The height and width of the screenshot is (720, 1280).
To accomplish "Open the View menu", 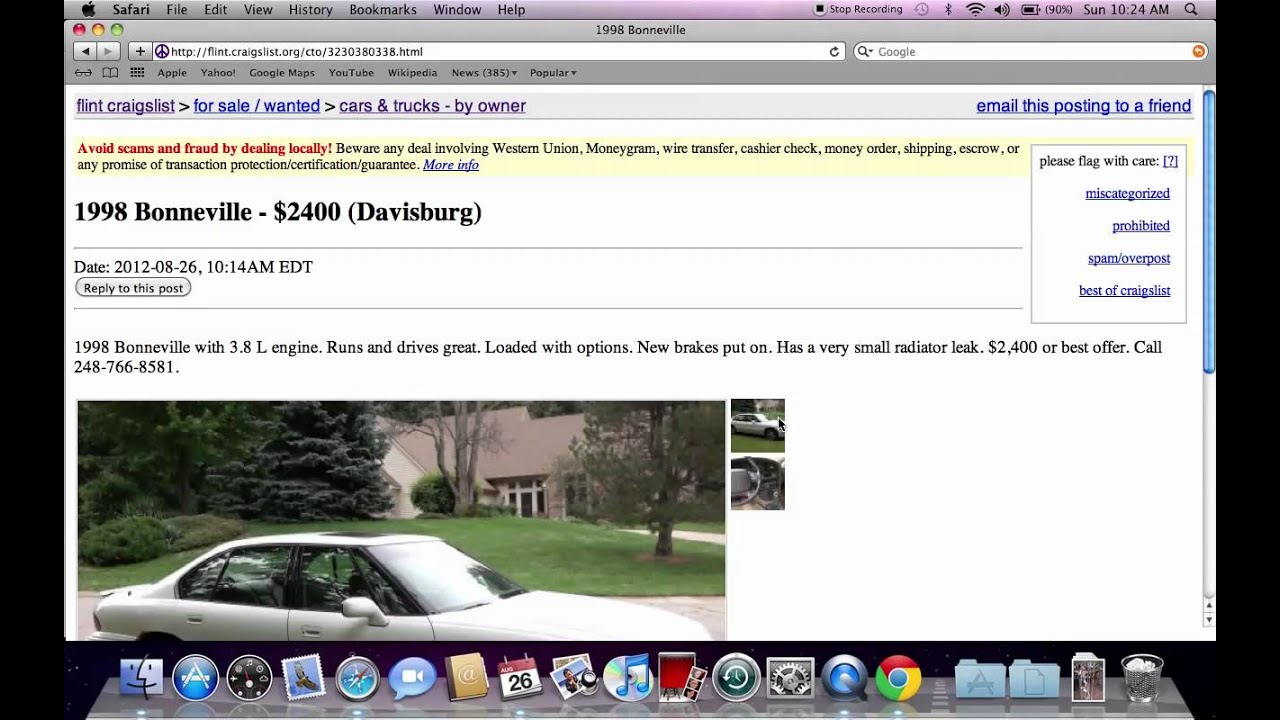I will [258, 9].
